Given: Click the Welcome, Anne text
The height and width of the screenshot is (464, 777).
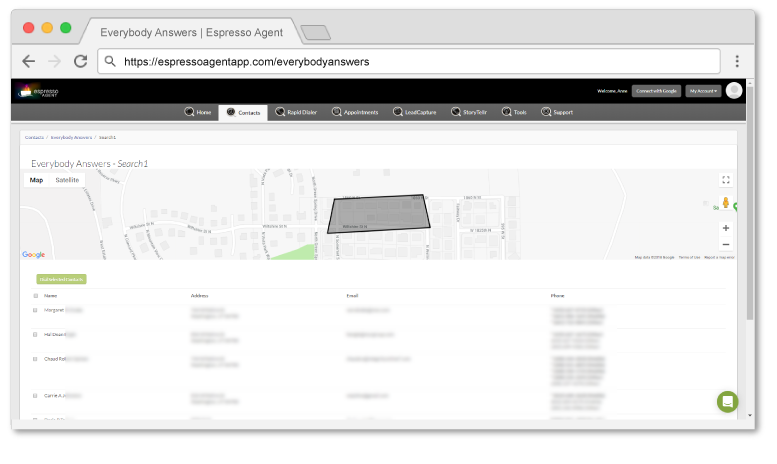Looking at the screenshot, I should click(x=612, y=91).
